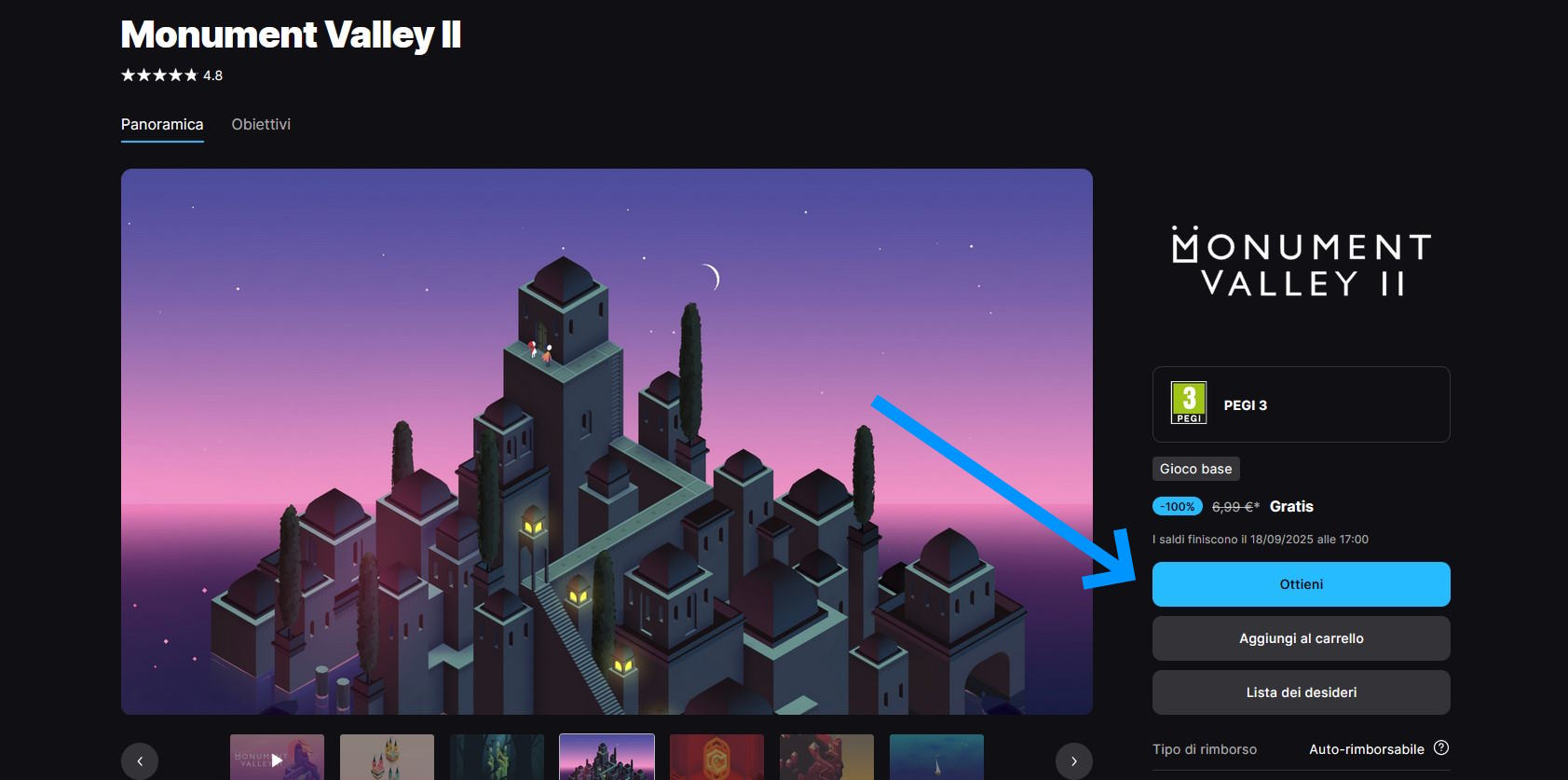Click the Monument Valley II game logo
The height and width of the screenshot is (780, 1568).
click(1301, 262)
